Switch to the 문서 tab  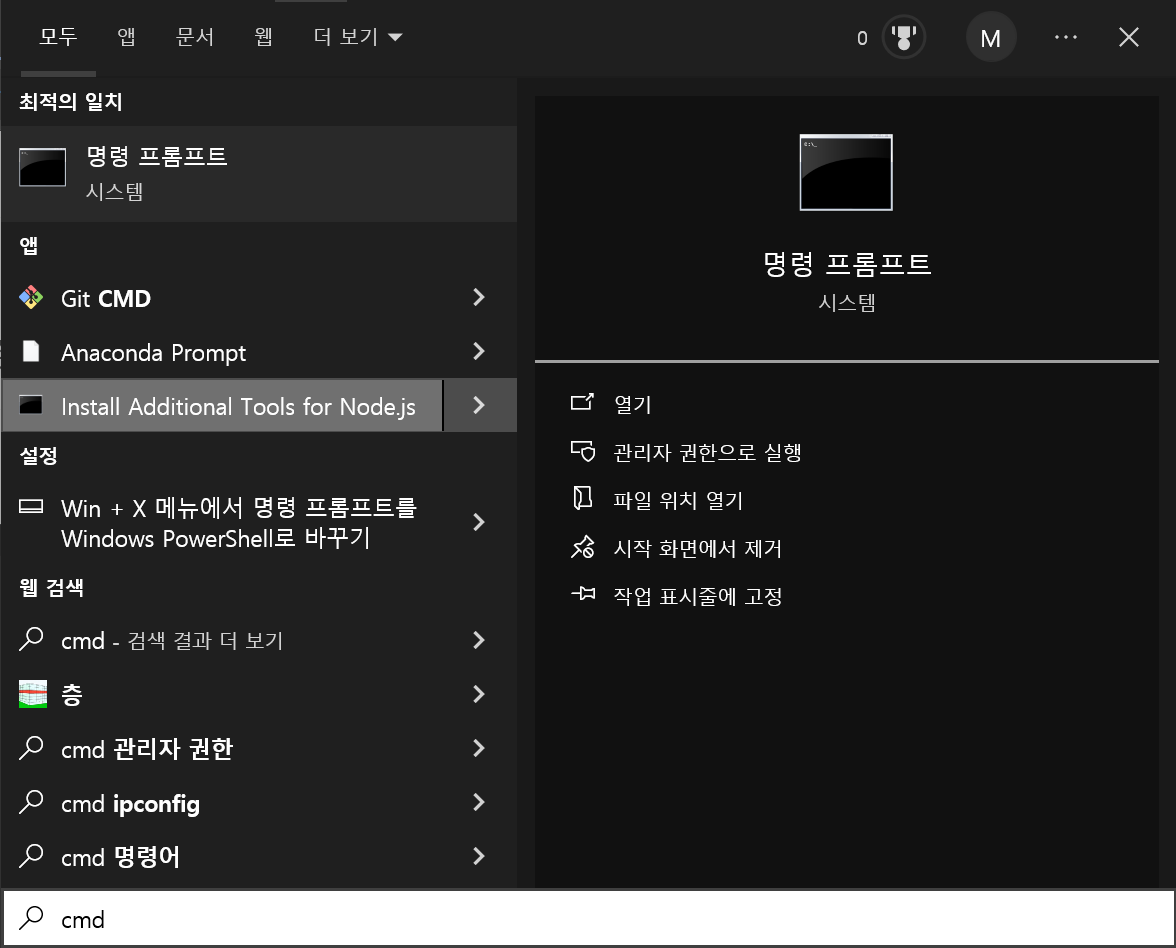click(x=194, y=37)
